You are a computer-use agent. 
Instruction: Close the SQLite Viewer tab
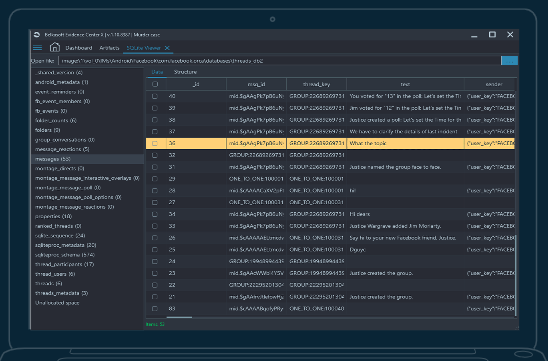(x=167, y=48)
